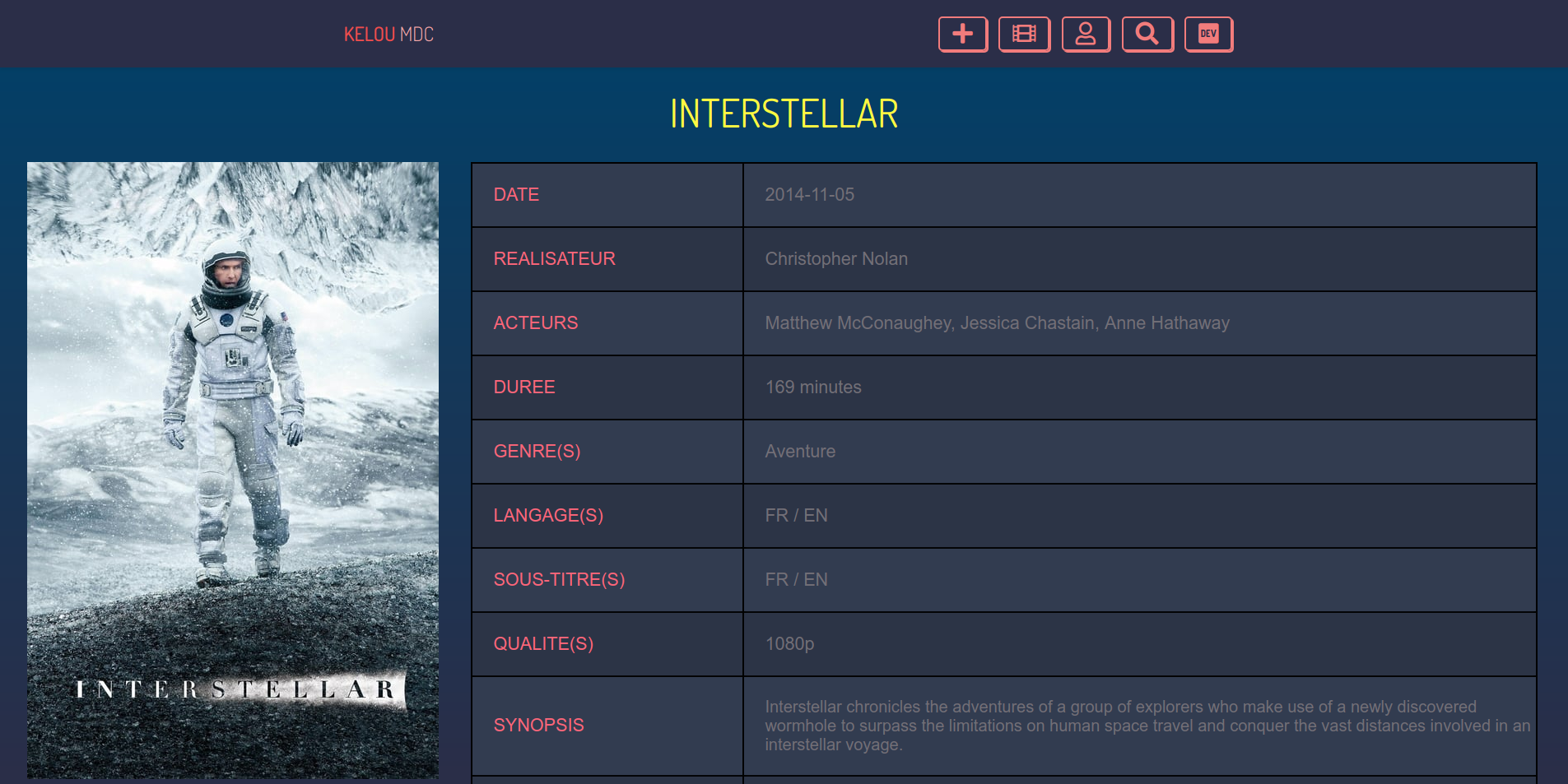Click the plus add movie icon
Image resolution: width=1568 pixels, height=784 pixels.
coord(963,35)
